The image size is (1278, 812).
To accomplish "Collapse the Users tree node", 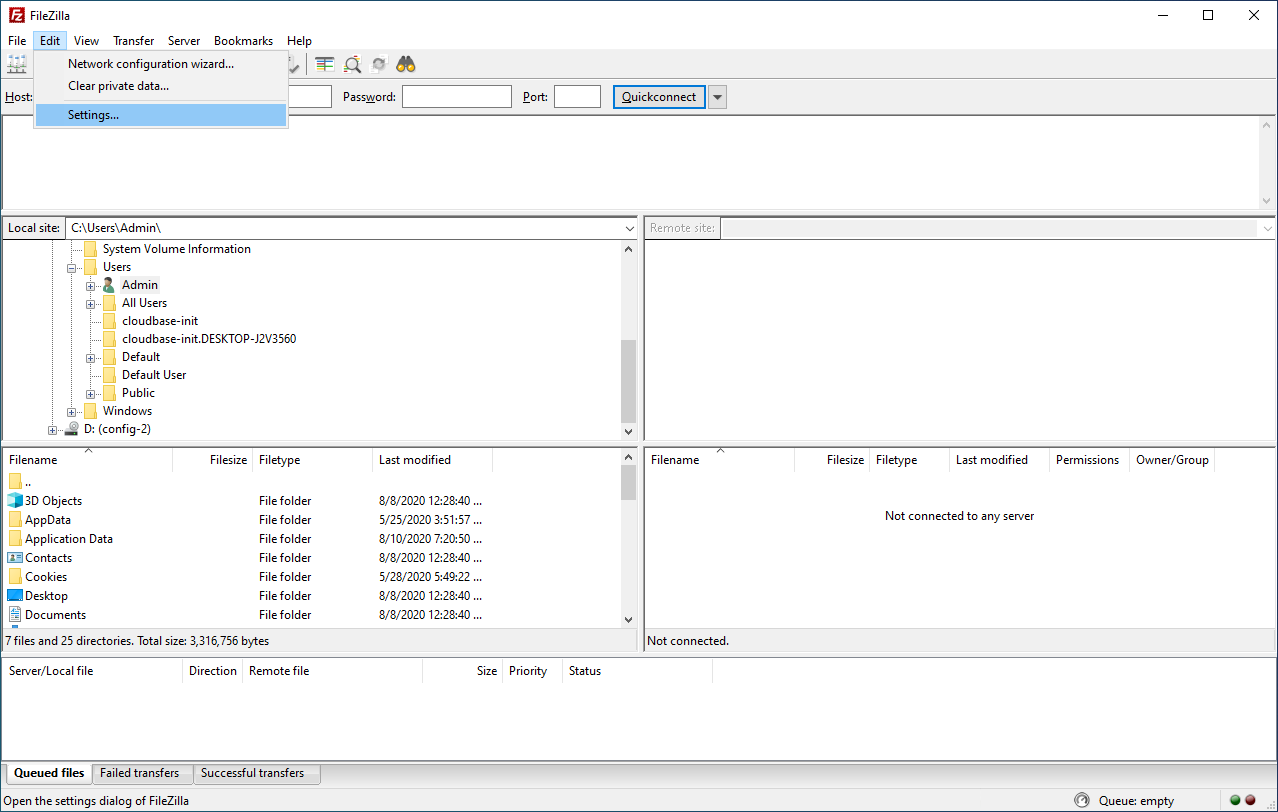I will tap(72, 268).
